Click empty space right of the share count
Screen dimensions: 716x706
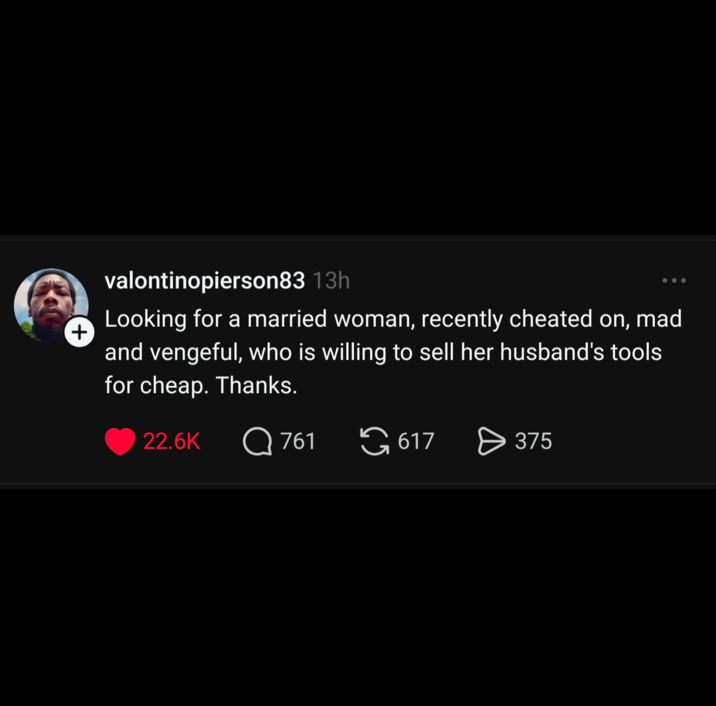pos(630,441)
